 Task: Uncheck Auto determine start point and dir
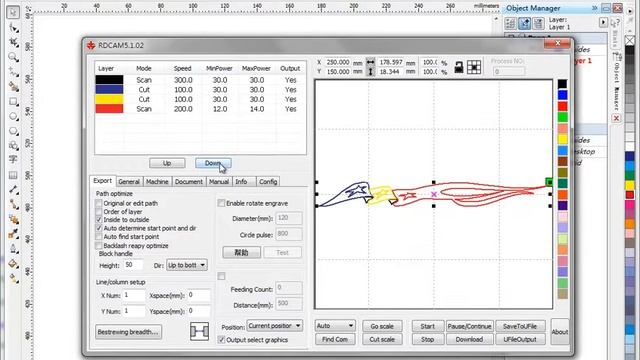click(x=98, y=228)
